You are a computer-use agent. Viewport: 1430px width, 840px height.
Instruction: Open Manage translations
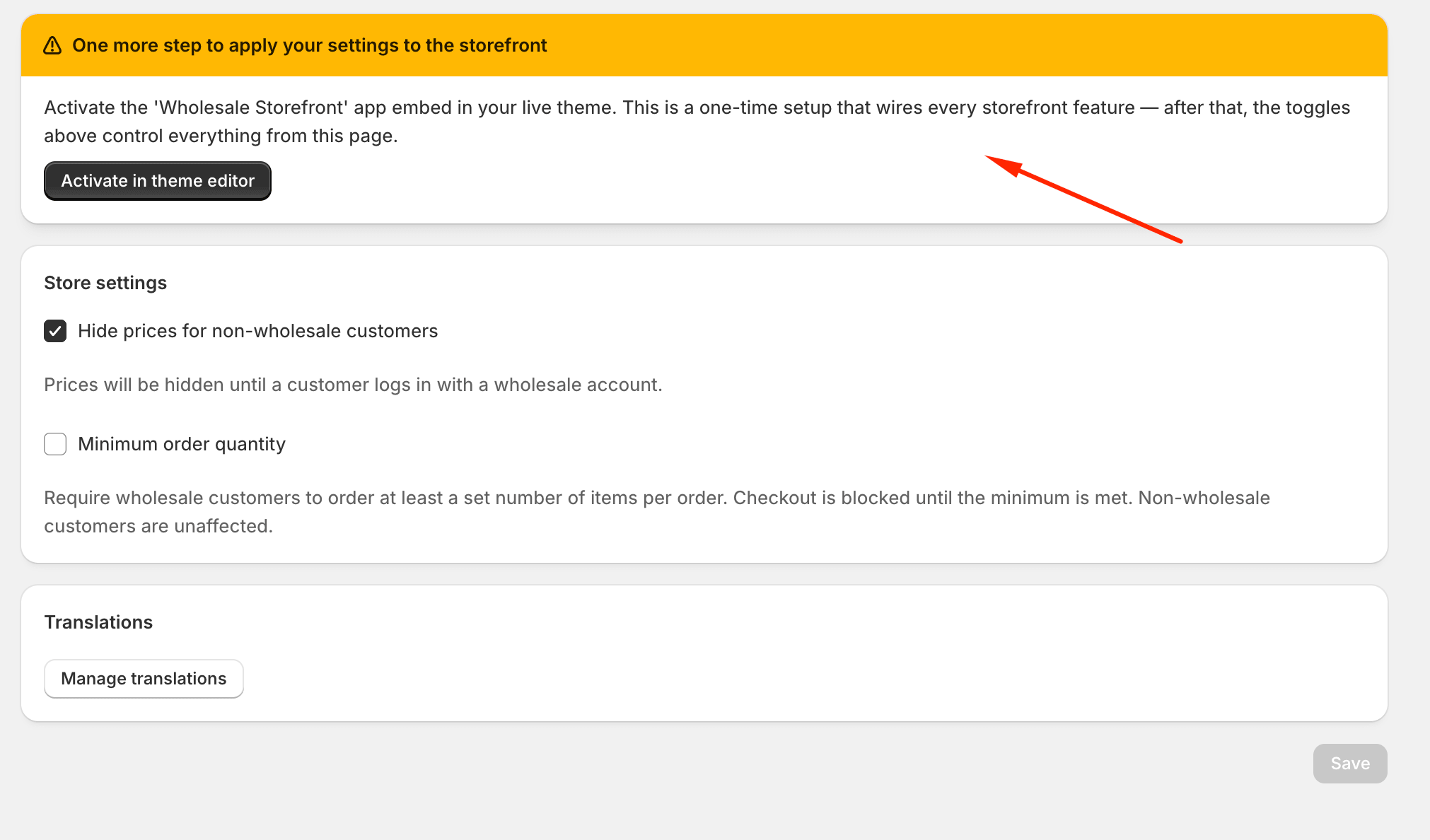pos(144,679)
